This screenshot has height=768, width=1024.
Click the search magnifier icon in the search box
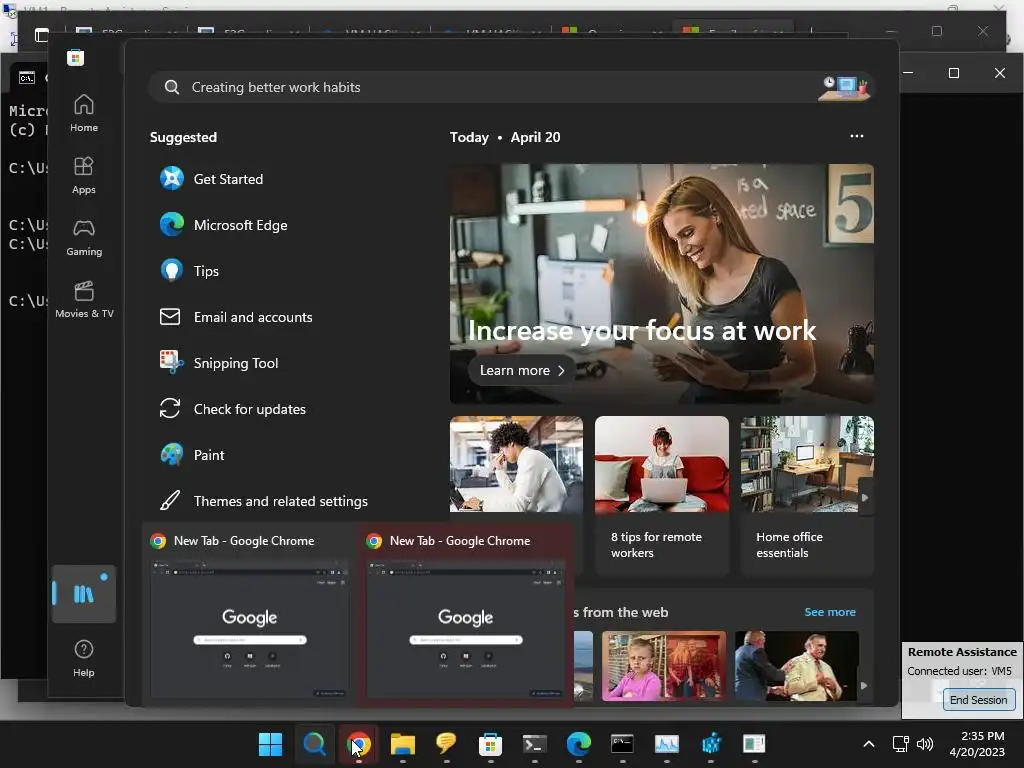click(x=172, y=88)
